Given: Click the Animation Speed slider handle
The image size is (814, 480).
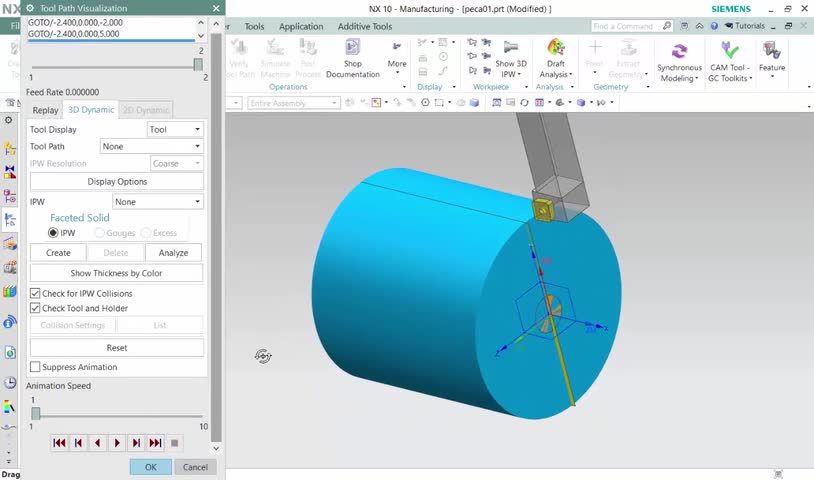Looking at the screenshot, I should coord(35,414).
